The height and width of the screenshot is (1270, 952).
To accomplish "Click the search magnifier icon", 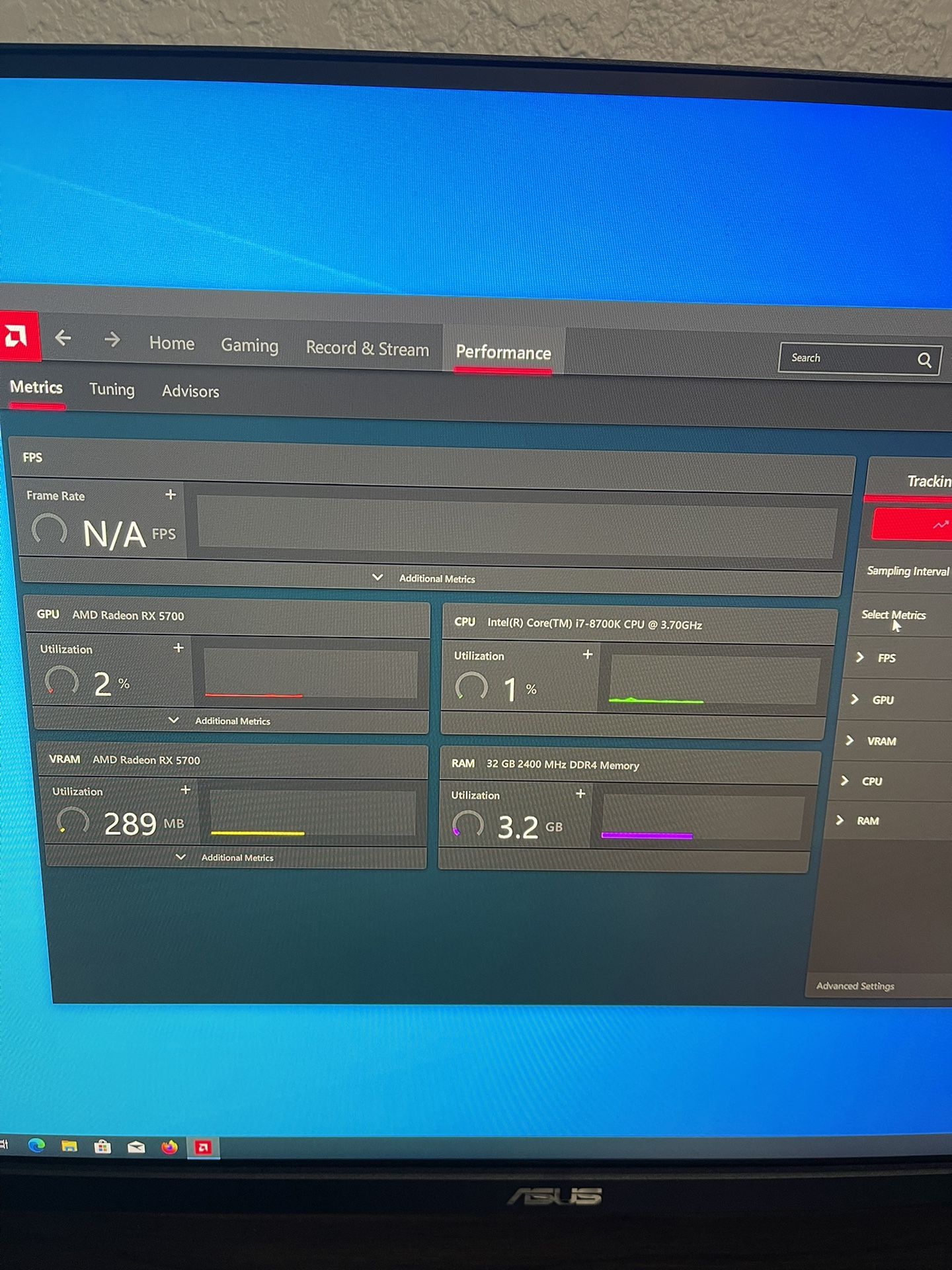I will 924,360.
